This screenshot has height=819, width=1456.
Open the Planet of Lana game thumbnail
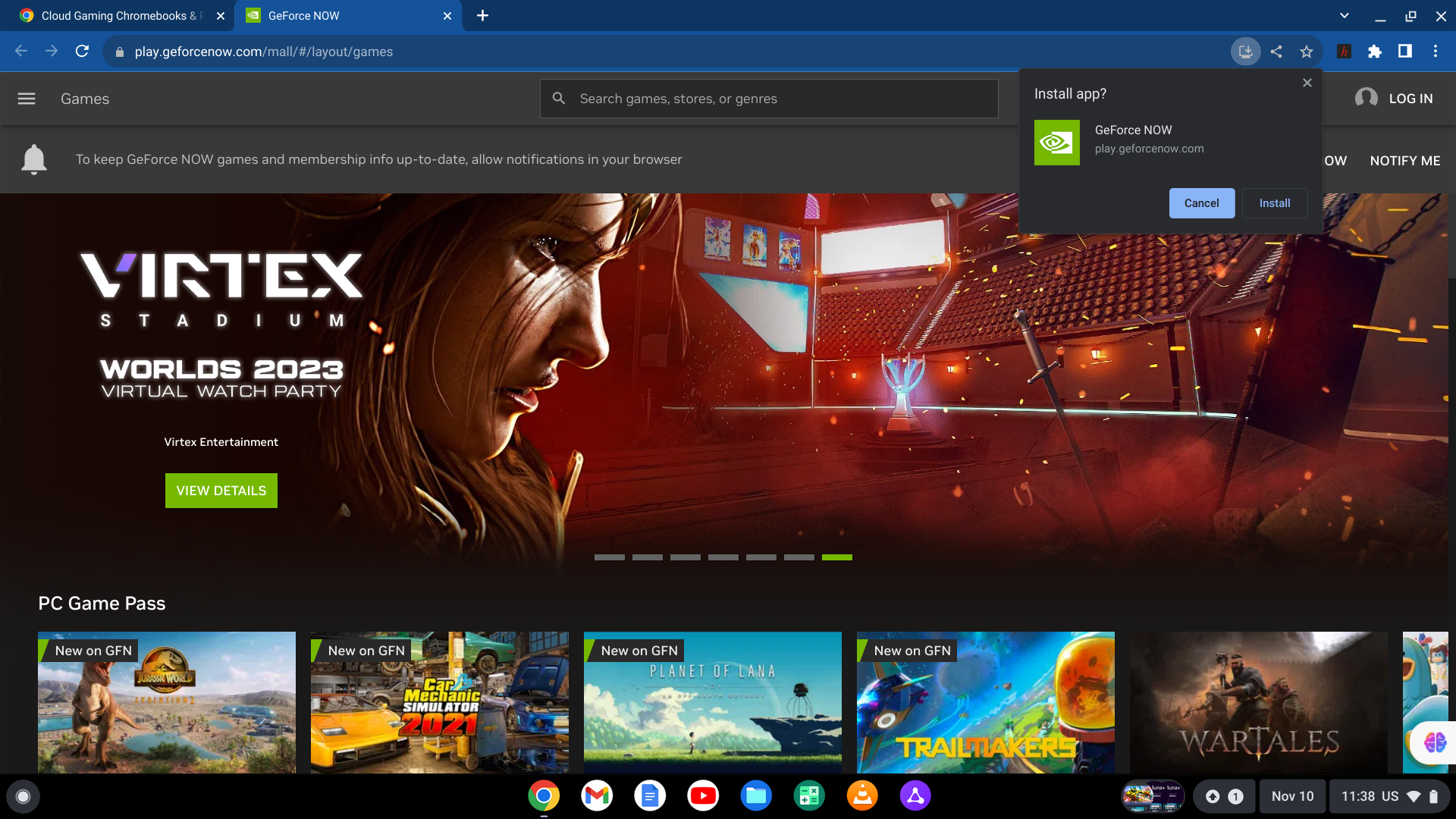[x=712, y=703]
